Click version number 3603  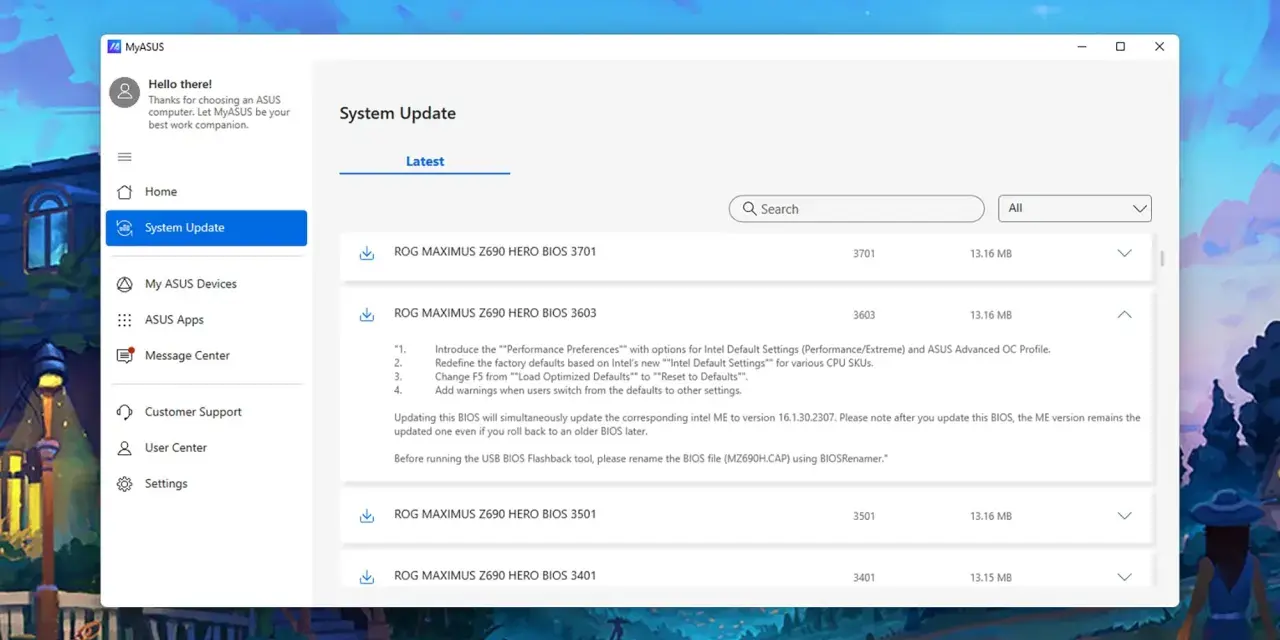tap(864, 315)
